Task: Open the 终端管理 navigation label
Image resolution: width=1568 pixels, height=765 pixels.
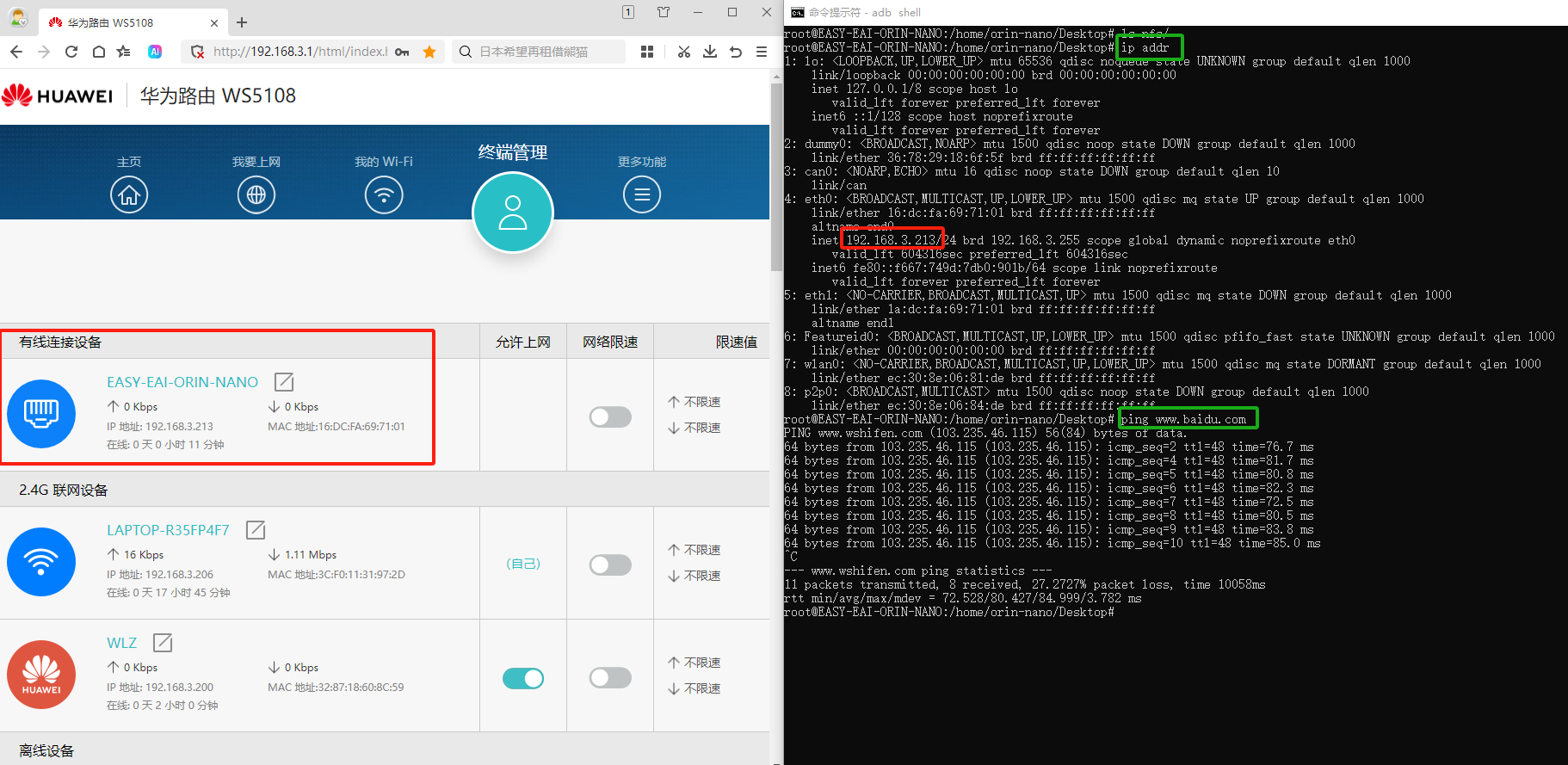Action: (x=513, y=152)
